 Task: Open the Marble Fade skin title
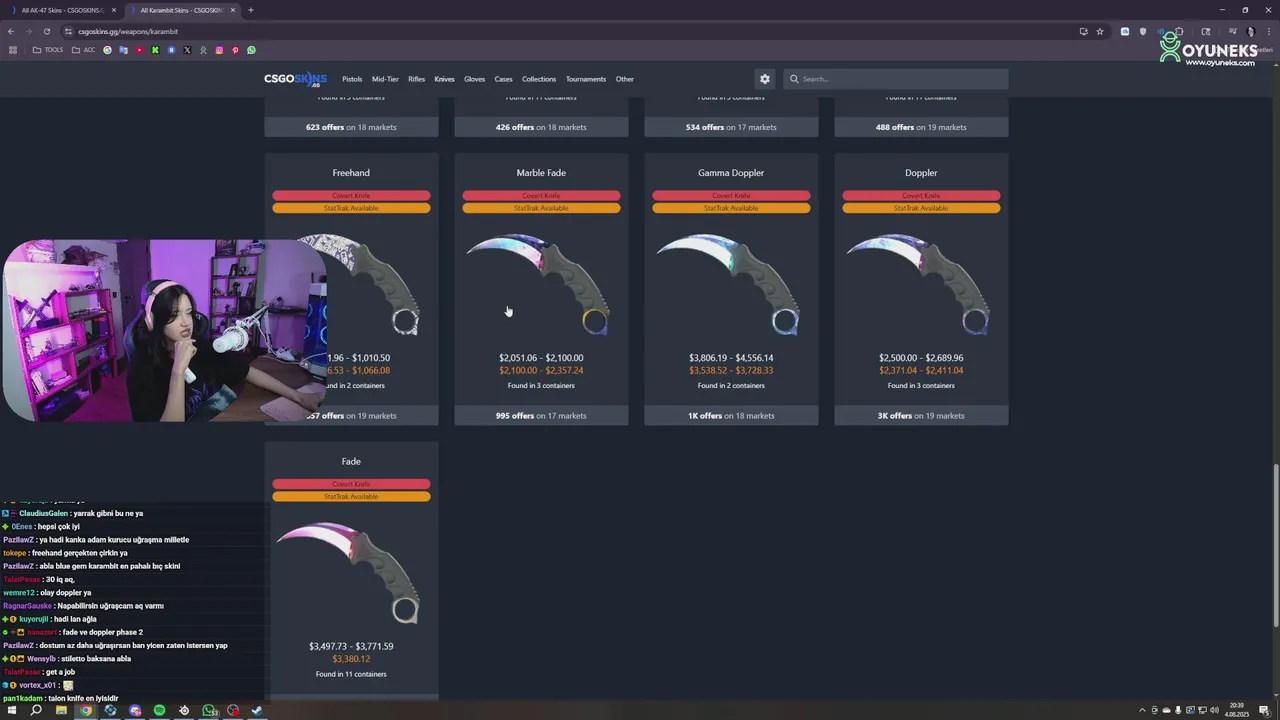point(541,173)
